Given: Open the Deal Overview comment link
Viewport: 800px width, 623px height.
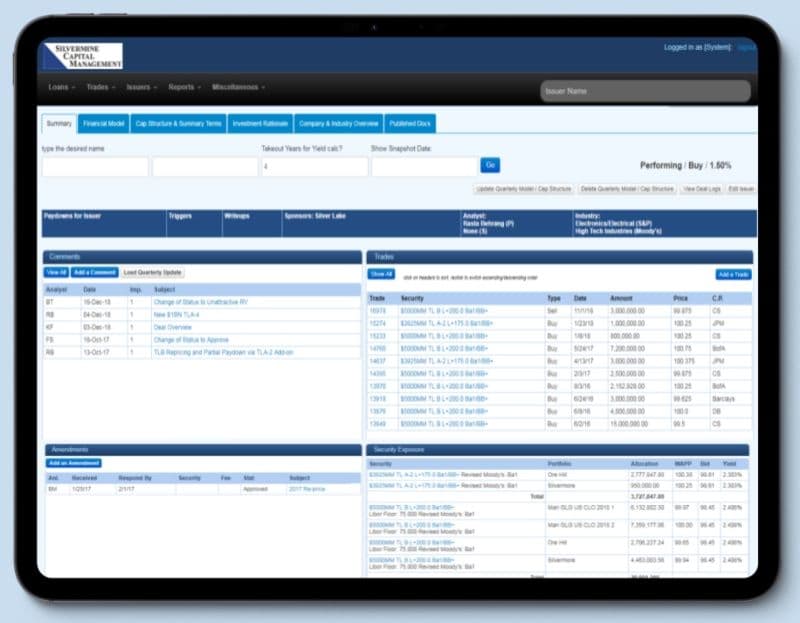Looking at the screenshot, I should click(x=171, y=326).
